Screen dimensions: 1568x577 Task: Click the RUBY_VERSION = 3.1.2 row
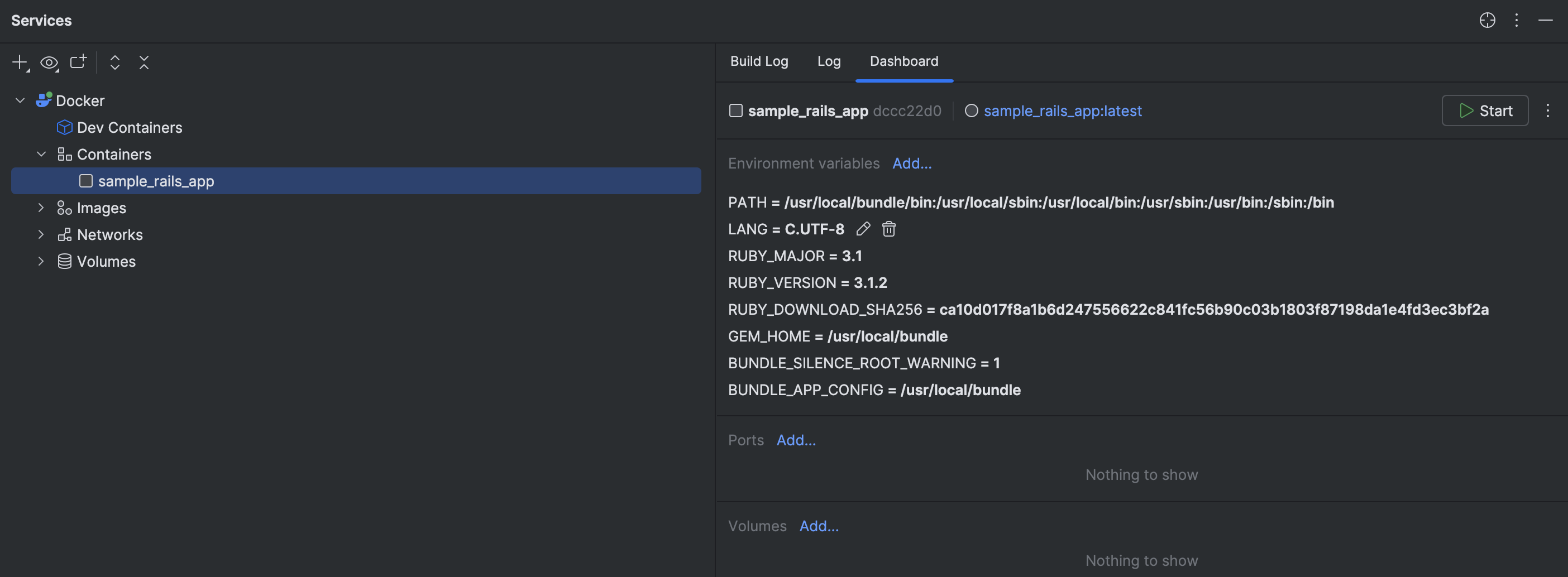807,282
